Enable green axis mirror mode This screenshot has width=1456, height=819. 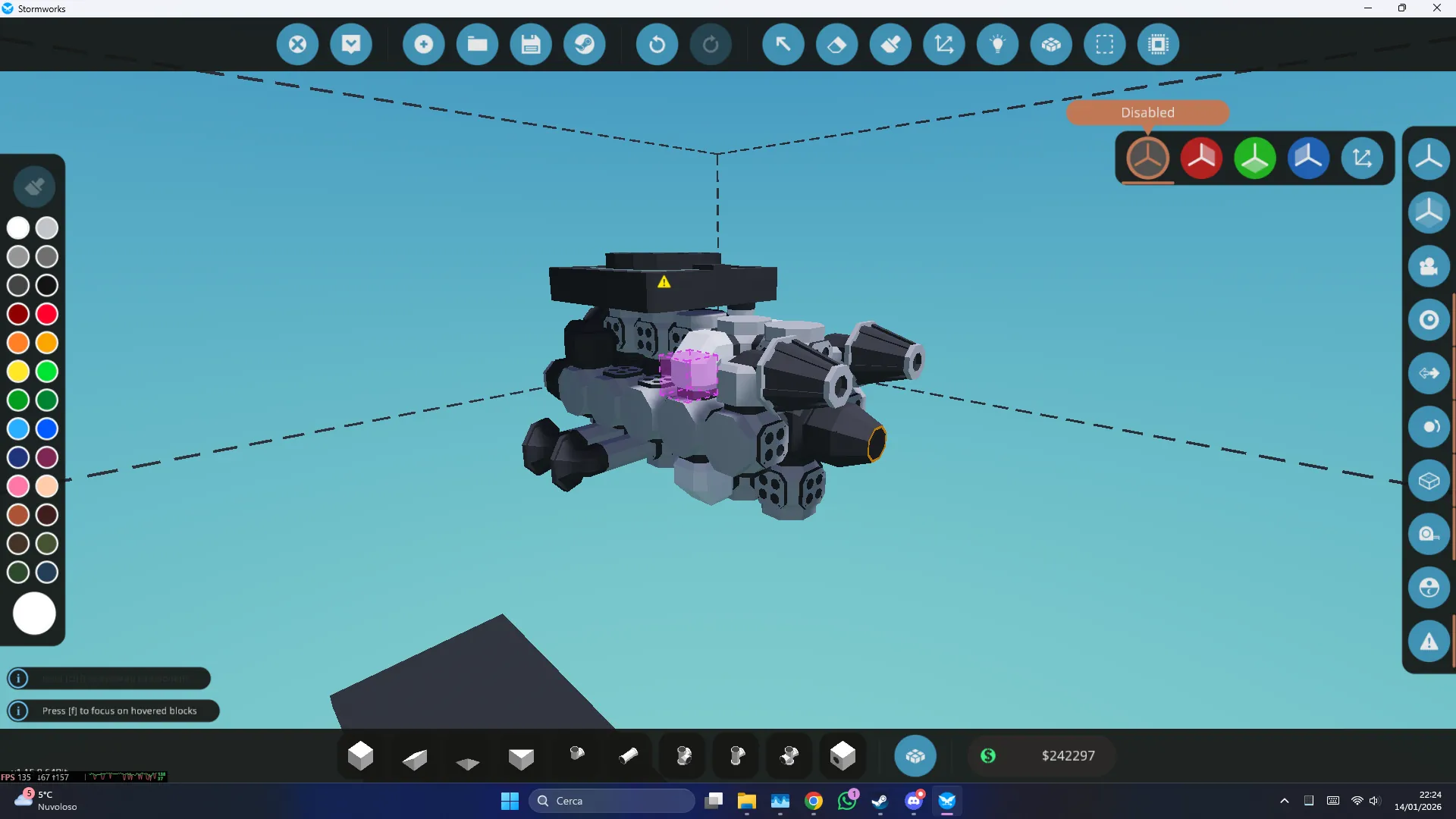pyautogui.click(x=1254, y=158)
